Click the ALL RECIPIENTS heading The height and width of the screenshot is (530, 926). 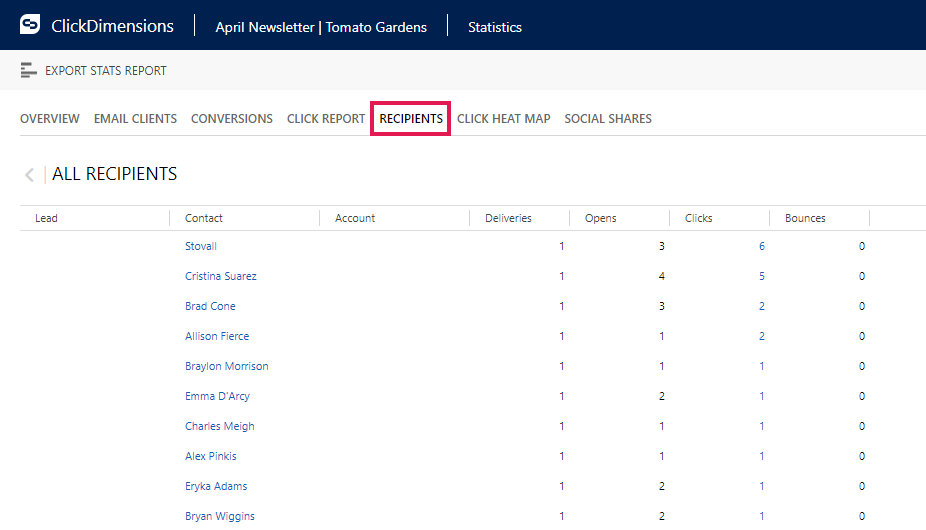115,174
